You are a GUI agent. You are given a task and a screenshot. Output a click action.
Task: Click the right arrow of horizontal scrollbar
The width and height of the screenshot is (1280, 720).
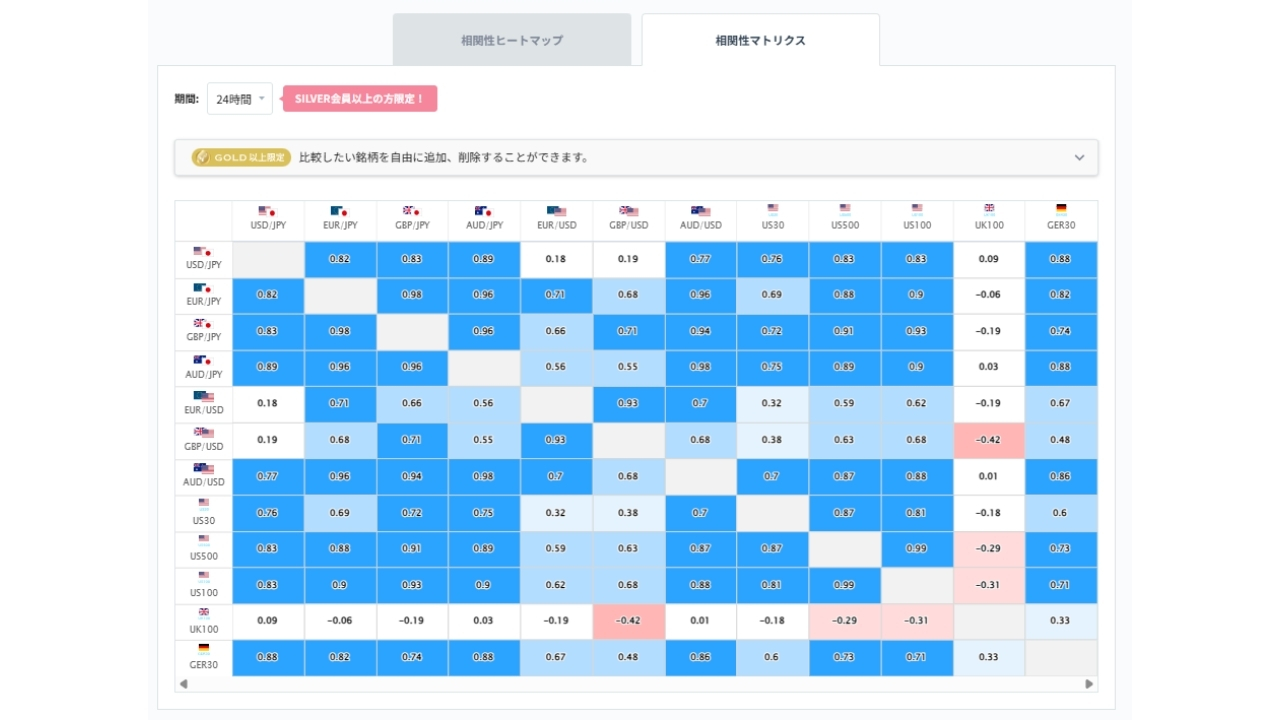coord(1089,684)
